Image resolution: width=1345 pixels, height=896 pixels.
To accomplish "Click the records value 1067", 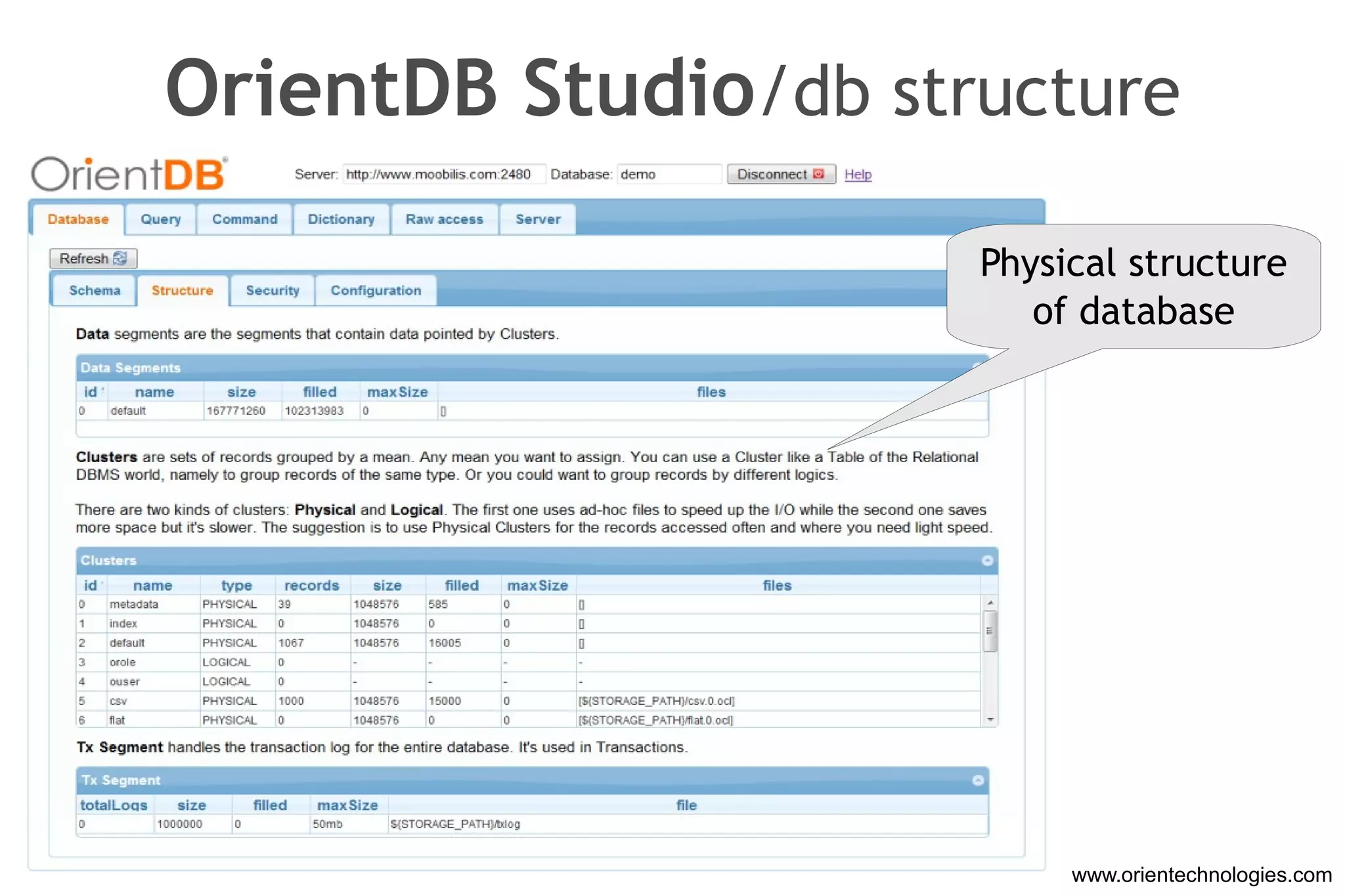I will 291,643.
